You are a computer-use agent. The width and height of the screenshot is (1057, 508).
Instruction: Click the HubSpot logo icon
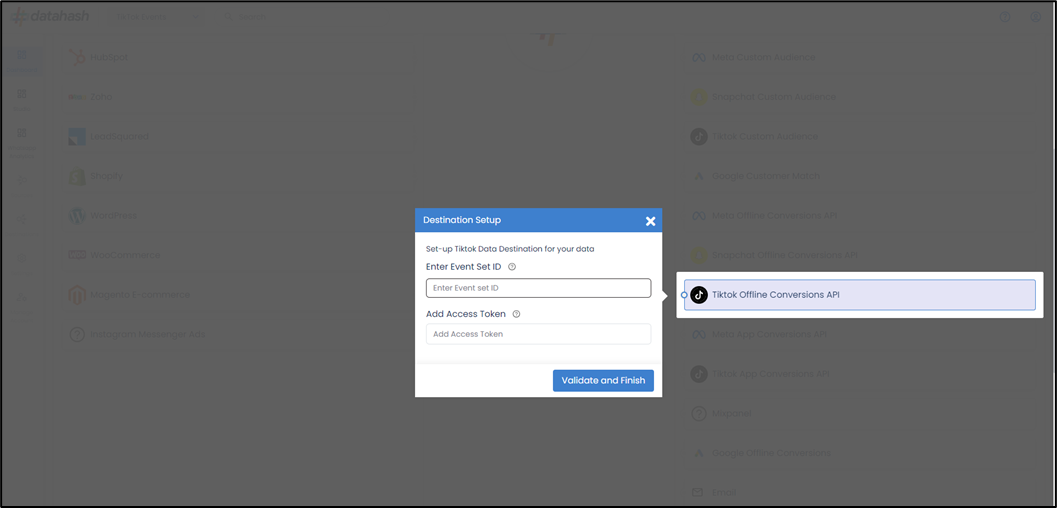coord(77,57)
